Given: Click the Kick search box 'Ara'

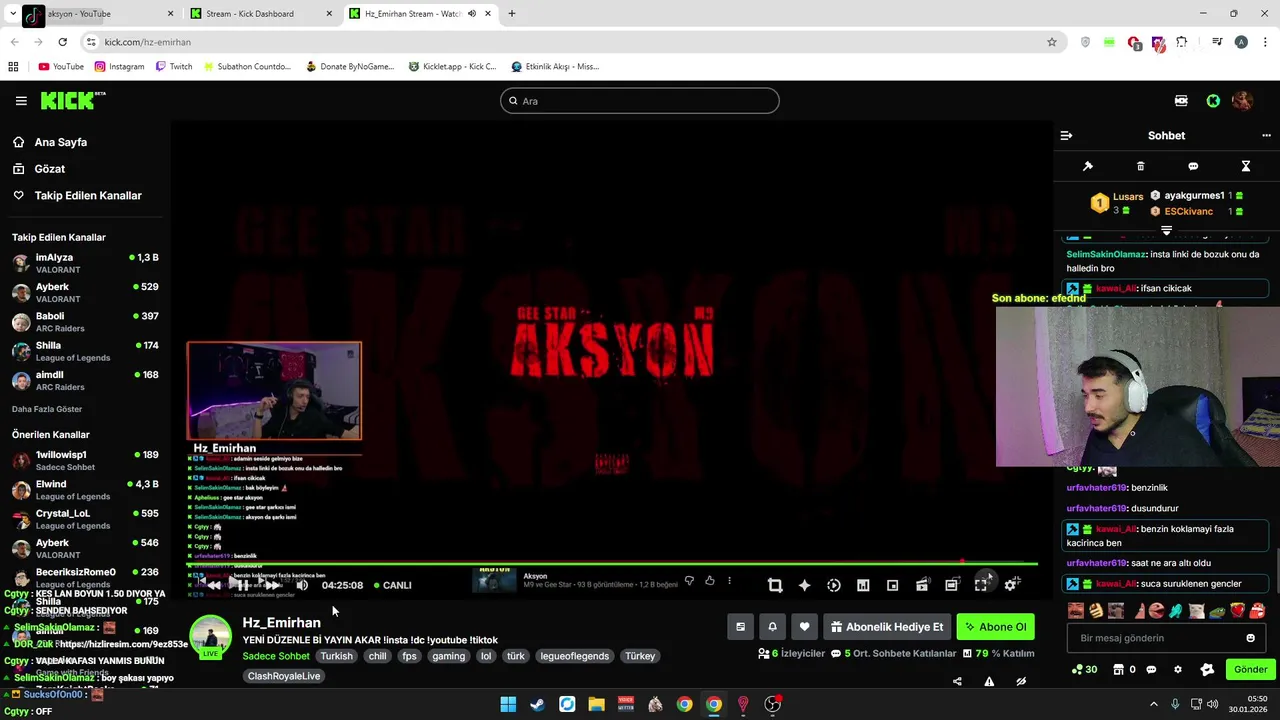Looking at the screenshot, I should [x=639, y=101].
